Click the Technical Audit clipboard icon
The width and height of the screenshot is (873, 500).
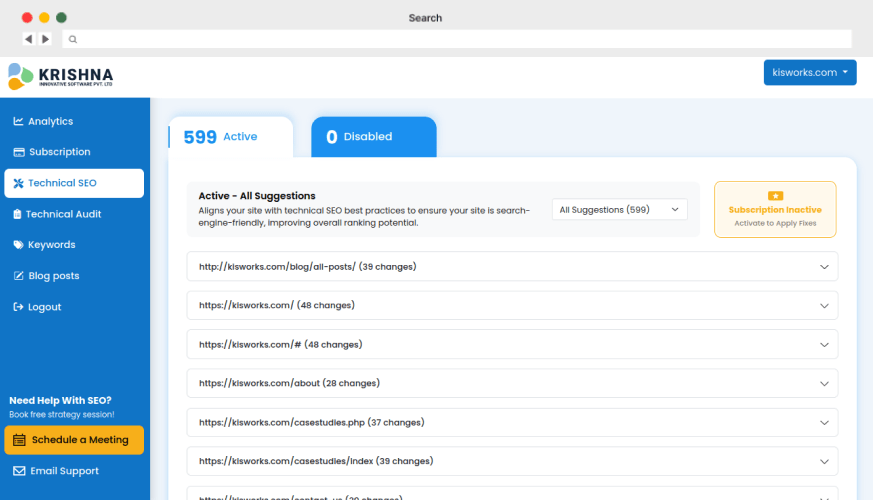click(17, 214)
